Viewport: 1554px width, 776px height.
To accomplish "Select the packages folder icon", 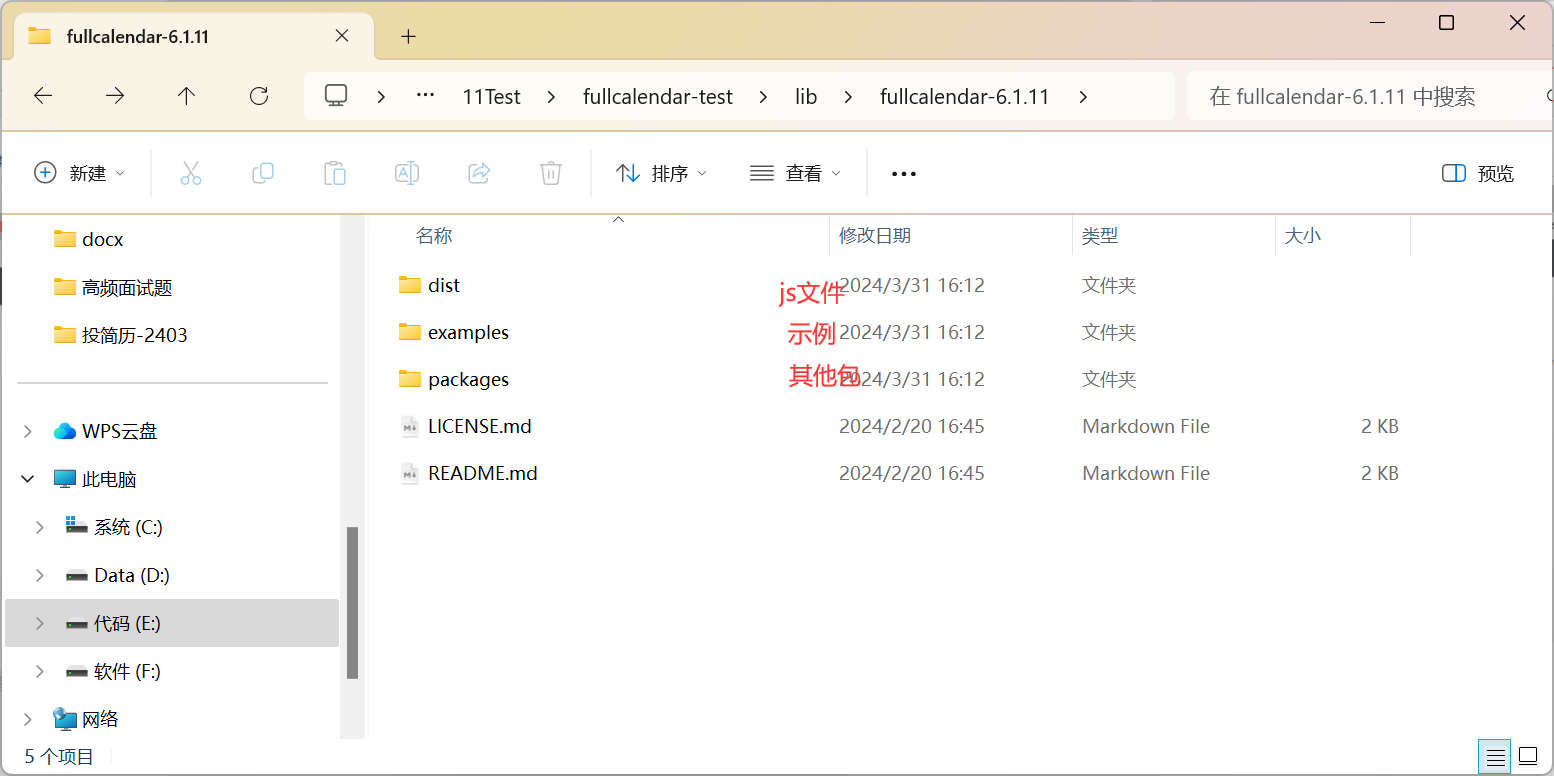I will [x=409, y=379].
